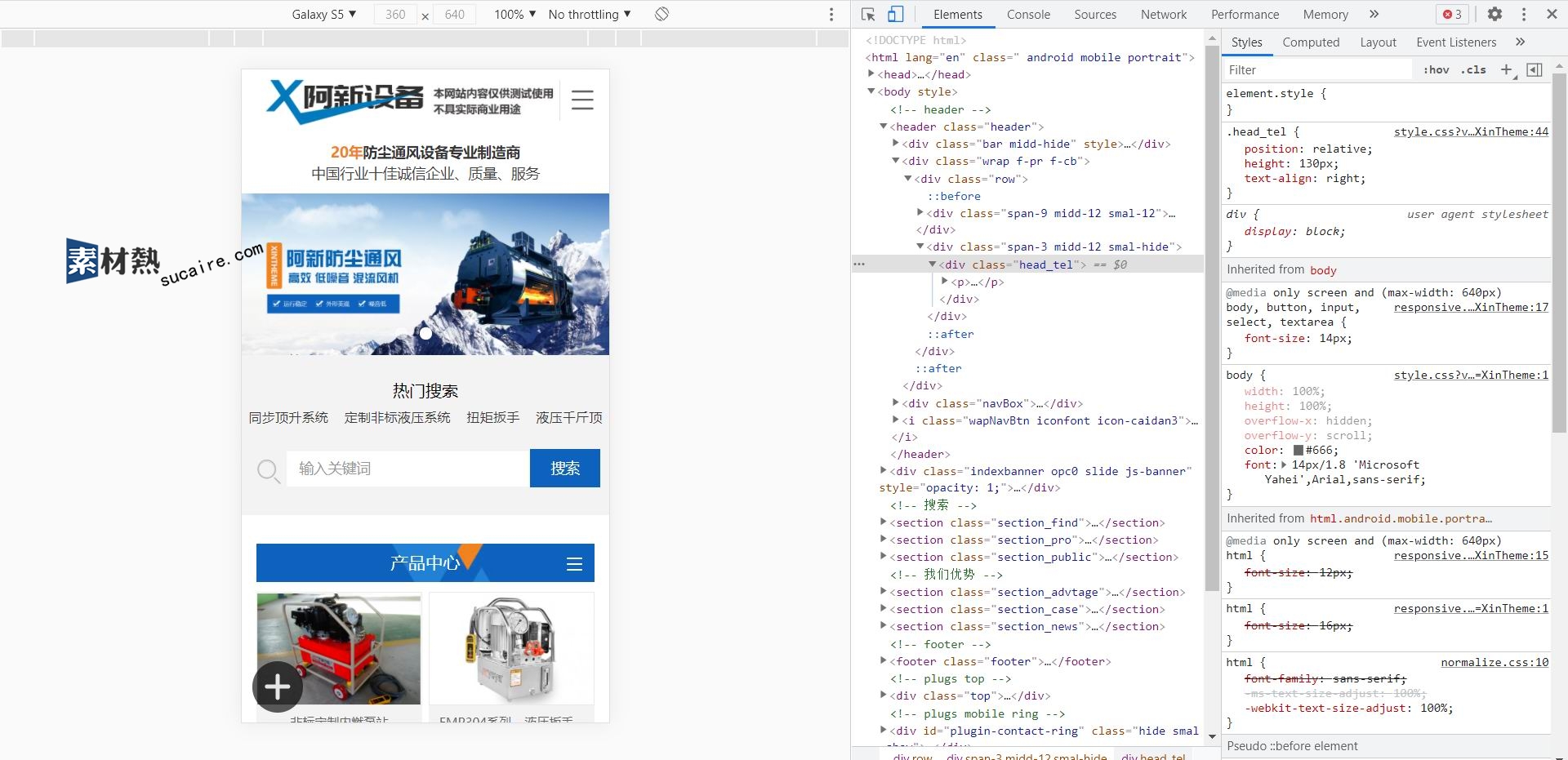
Task: Collapse the header class="header" node
Action: coord(884,127)
